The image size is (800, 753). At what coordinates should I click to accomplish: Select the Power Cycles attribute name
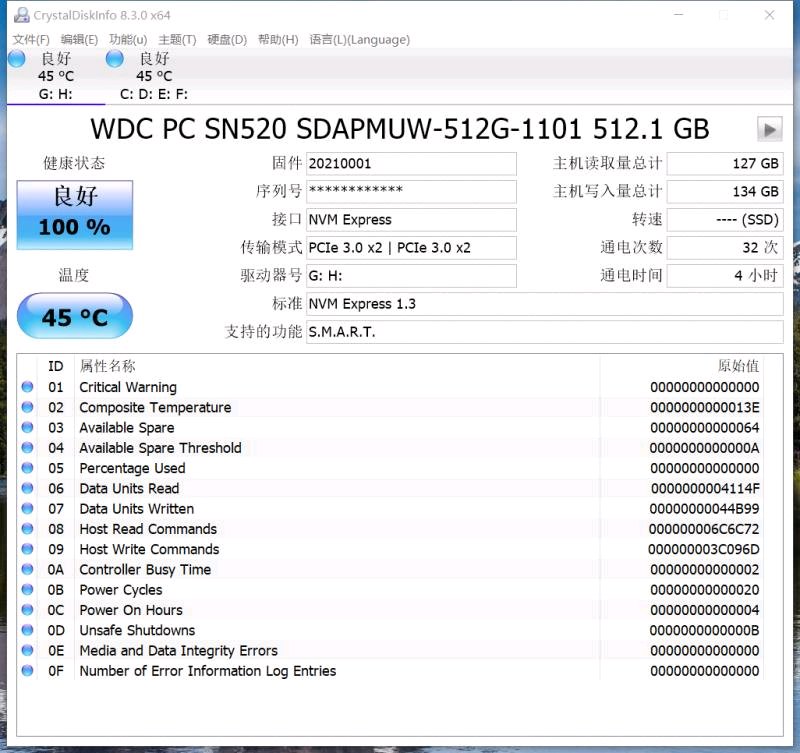coord(121,590)
